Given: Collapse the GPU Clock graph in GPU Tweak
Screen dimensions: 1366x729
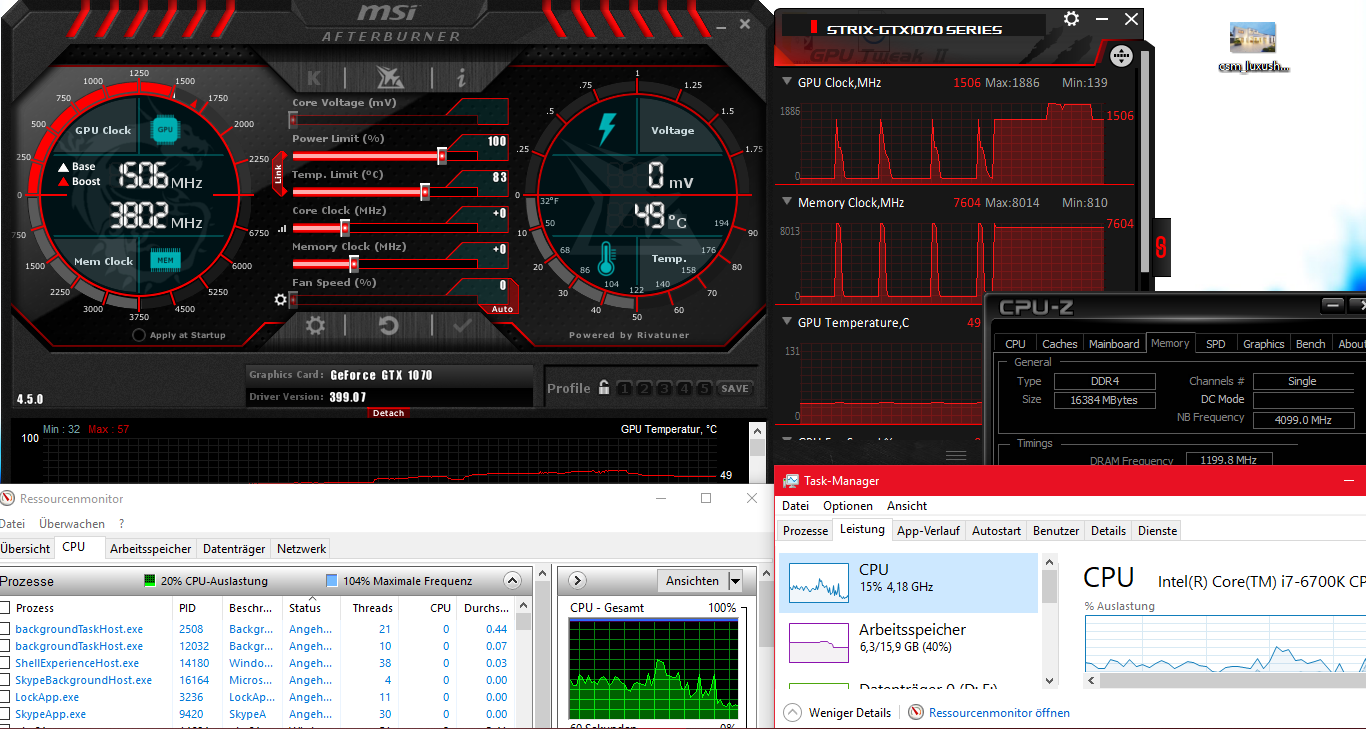Looking at the screenshot, I should 786,83.
